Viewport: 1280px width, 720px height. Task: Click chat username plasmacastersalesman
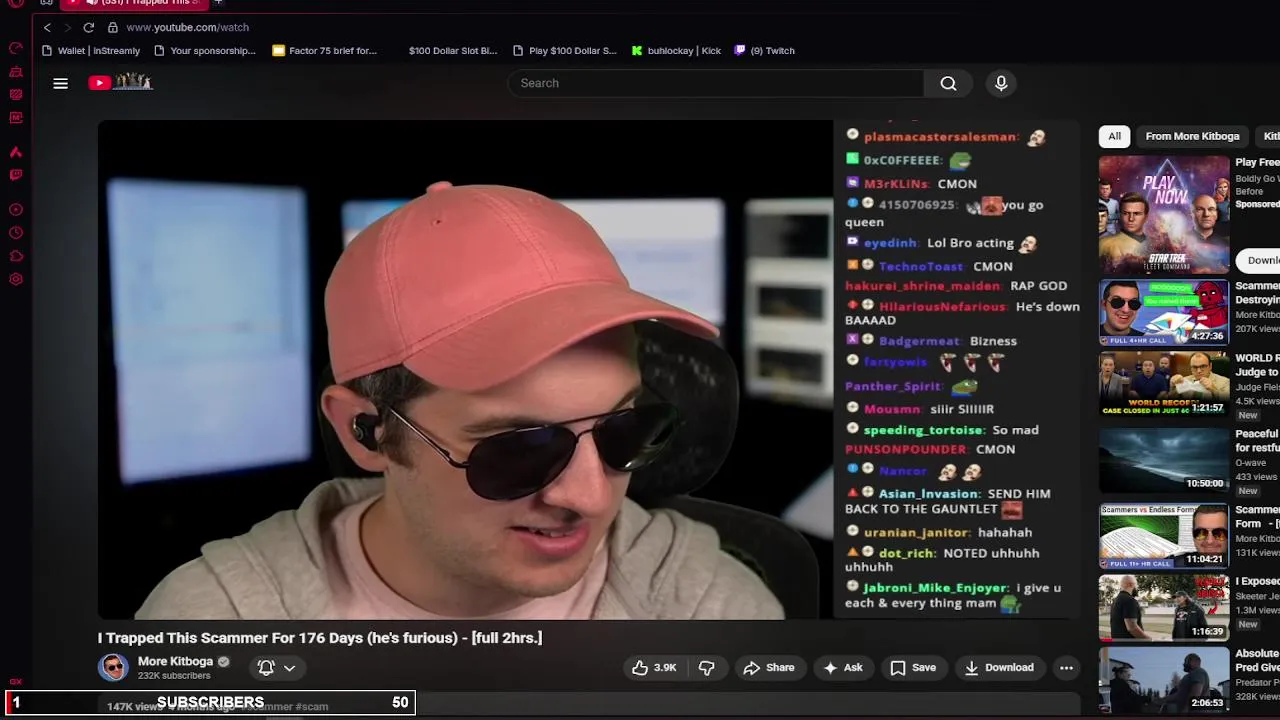[940, 136]
